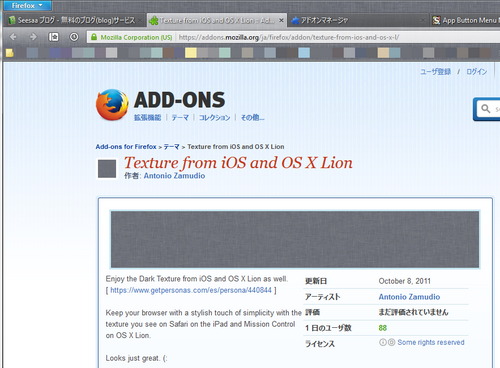Image resolution: width=500 pixels, height=368 pixels.
Task: Click the Firefox logo on Add-ons page
Action: (112, 105)
